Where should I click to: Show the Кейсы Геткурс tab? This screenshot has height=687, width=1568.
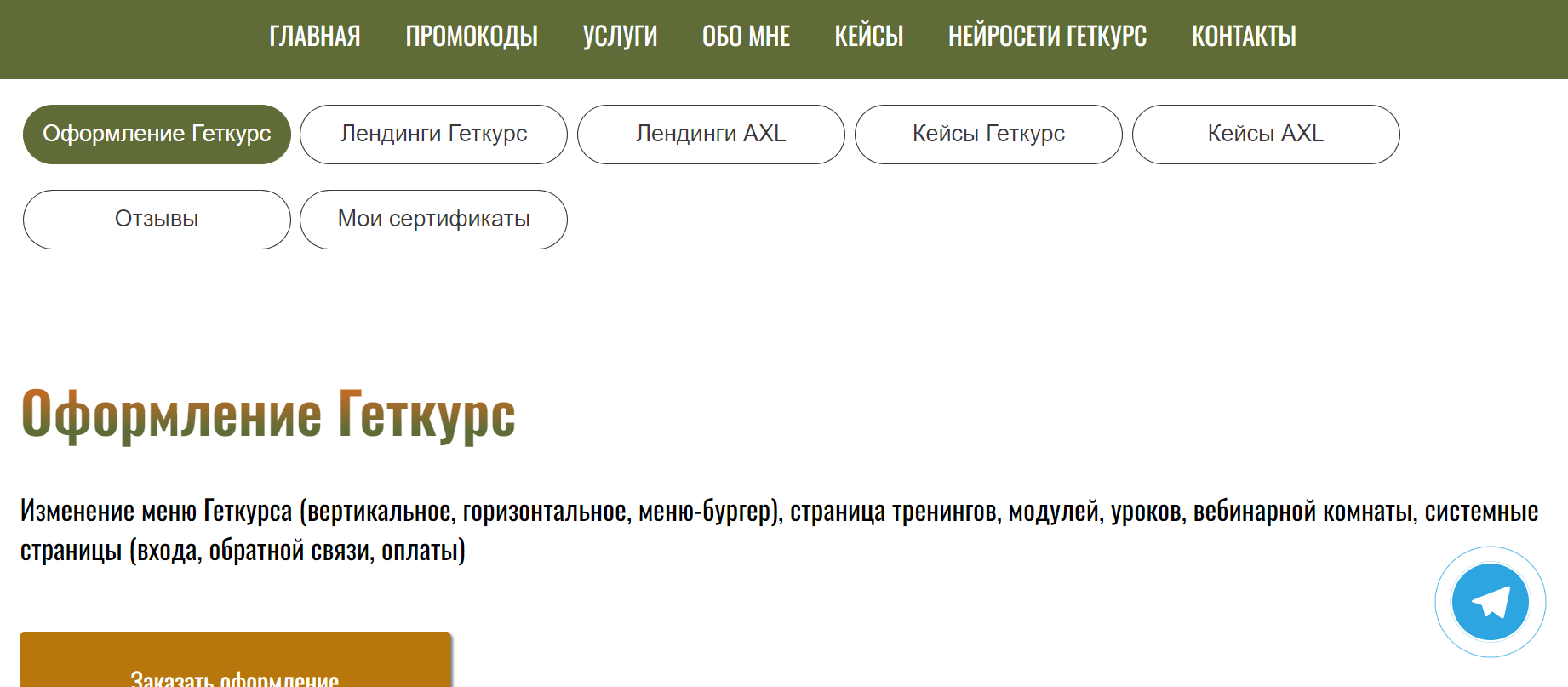[988, 135]
